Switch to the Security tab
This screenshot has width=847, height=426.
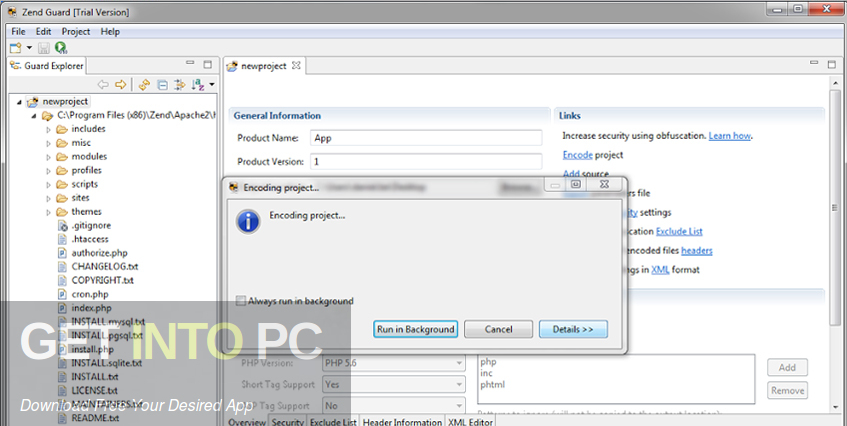coord(288,422)
